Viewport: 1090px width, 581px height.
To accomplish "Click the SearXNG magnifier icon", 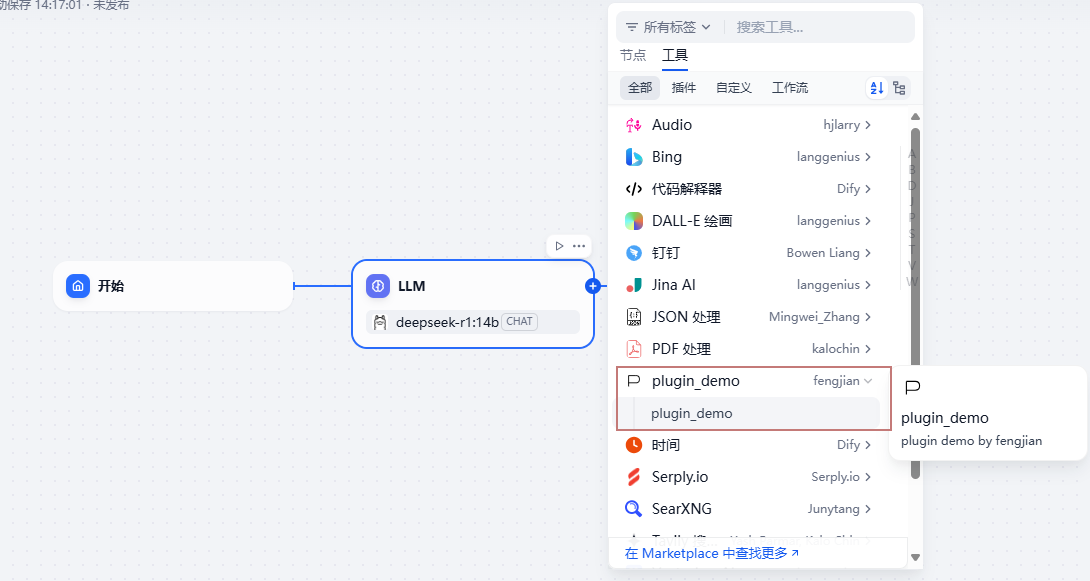I will pos(633,509).
